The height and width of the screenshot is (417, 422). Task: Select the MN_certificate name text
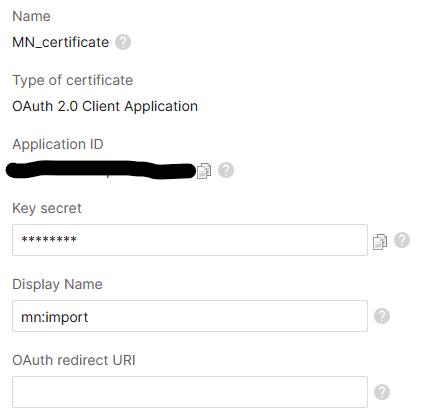[x=61, y=42]
